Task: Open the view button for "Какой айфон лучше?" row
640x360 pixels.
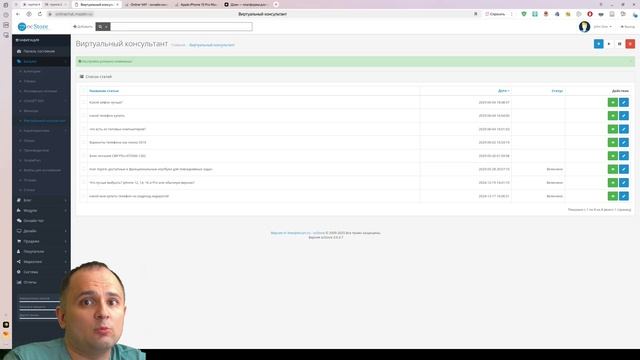Action: tap(613, 102)
